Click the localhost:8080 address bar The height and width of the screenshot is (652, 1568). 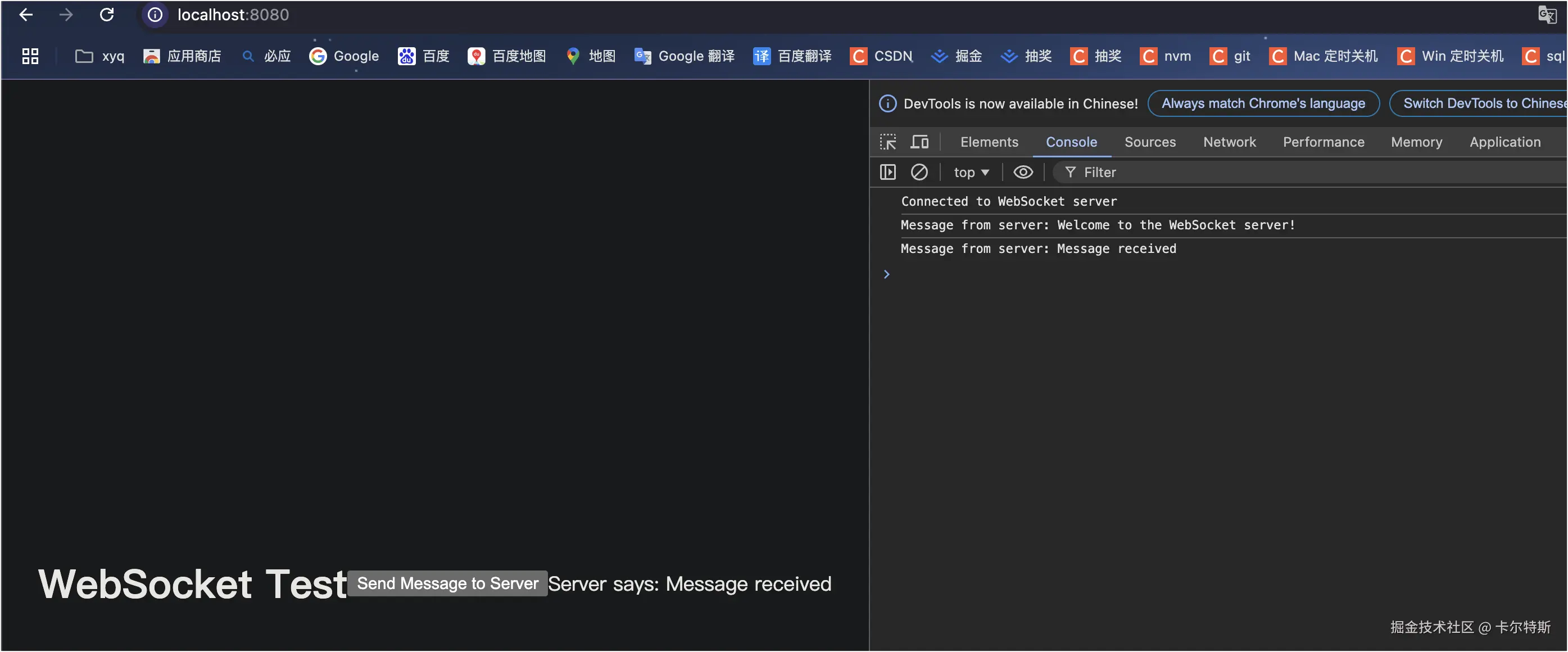233,15
